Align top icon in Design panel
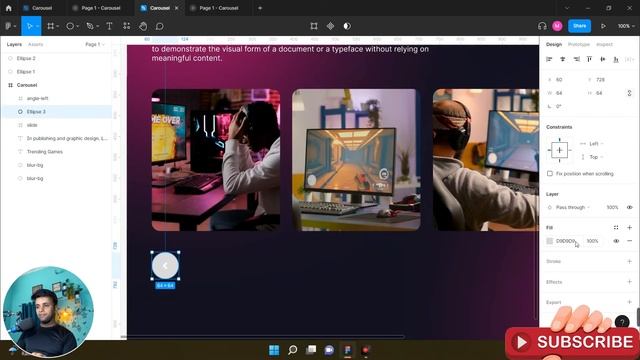The image size is (640, 360). pos(589,59)
